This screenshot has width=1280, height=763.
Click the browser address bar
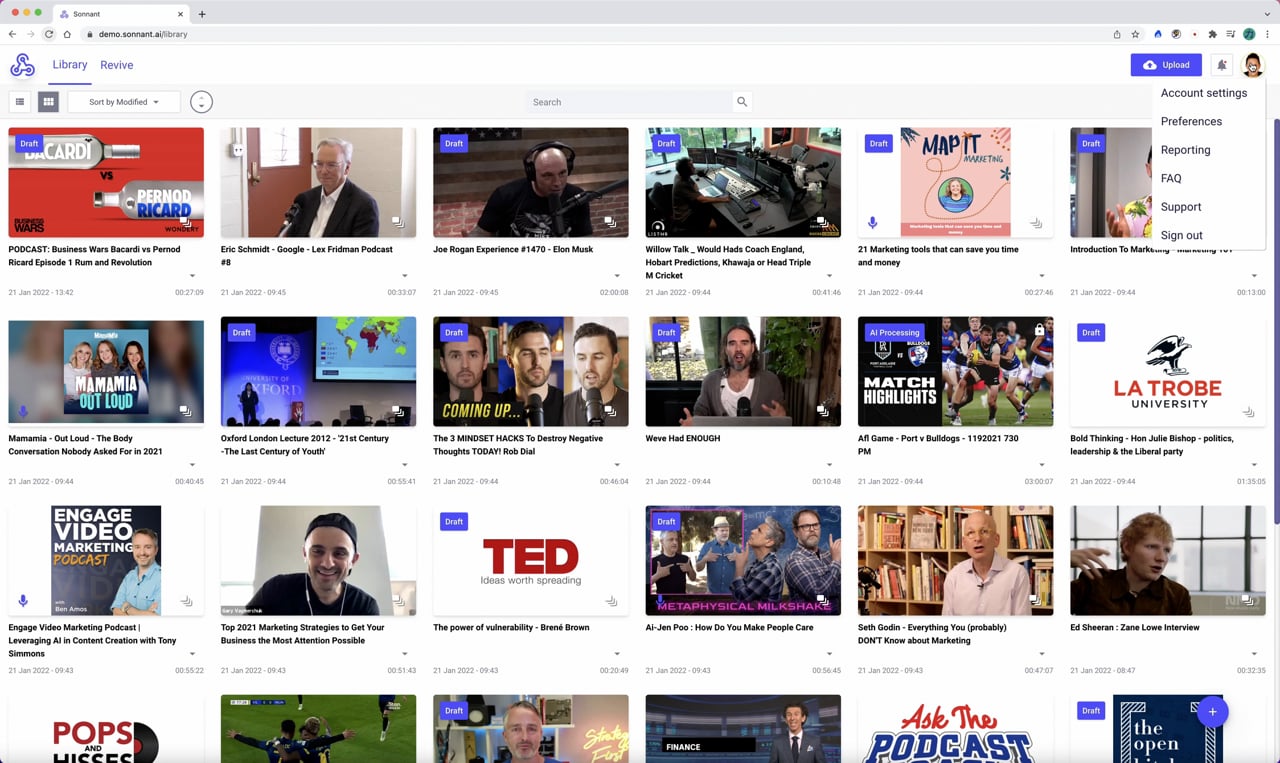click(x=595, y=34)
